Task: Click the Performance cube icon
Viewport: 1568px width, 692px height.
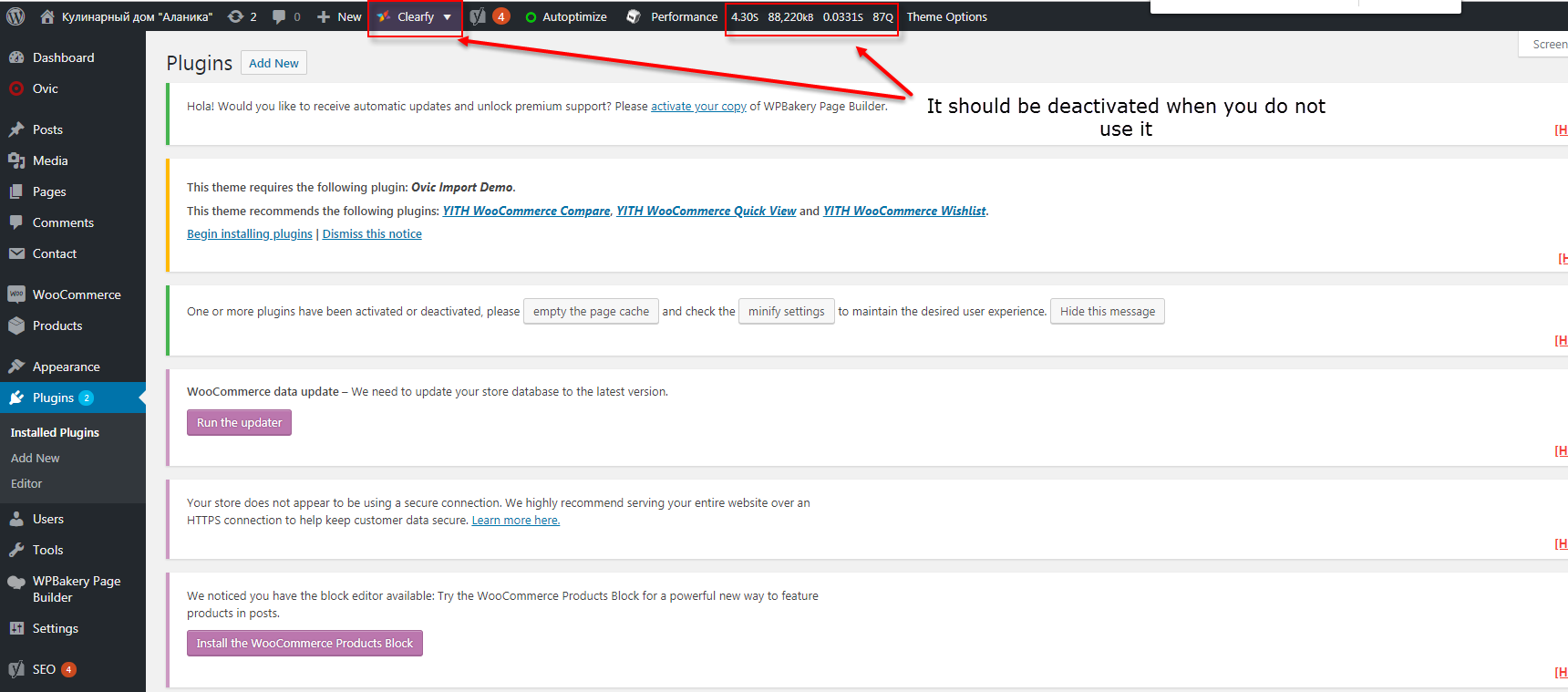Action: click(x=634, y=16)
